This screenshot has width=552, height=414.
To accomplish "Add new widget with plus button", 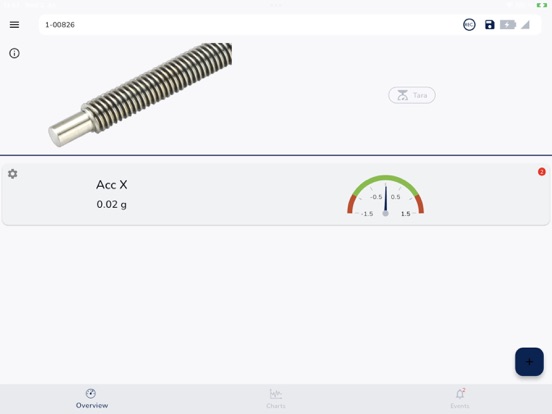I will tap(529, 362).
